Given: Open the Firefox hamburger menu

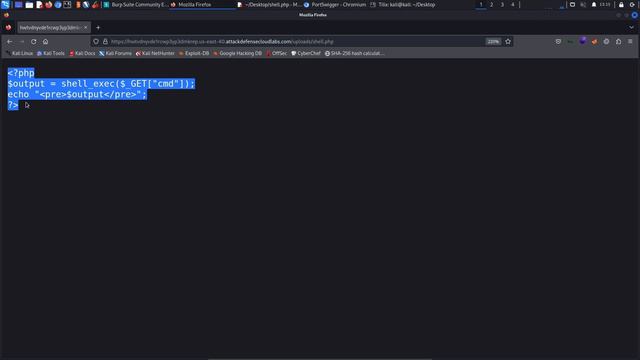Looking at the screenshot, I should 630,41.
